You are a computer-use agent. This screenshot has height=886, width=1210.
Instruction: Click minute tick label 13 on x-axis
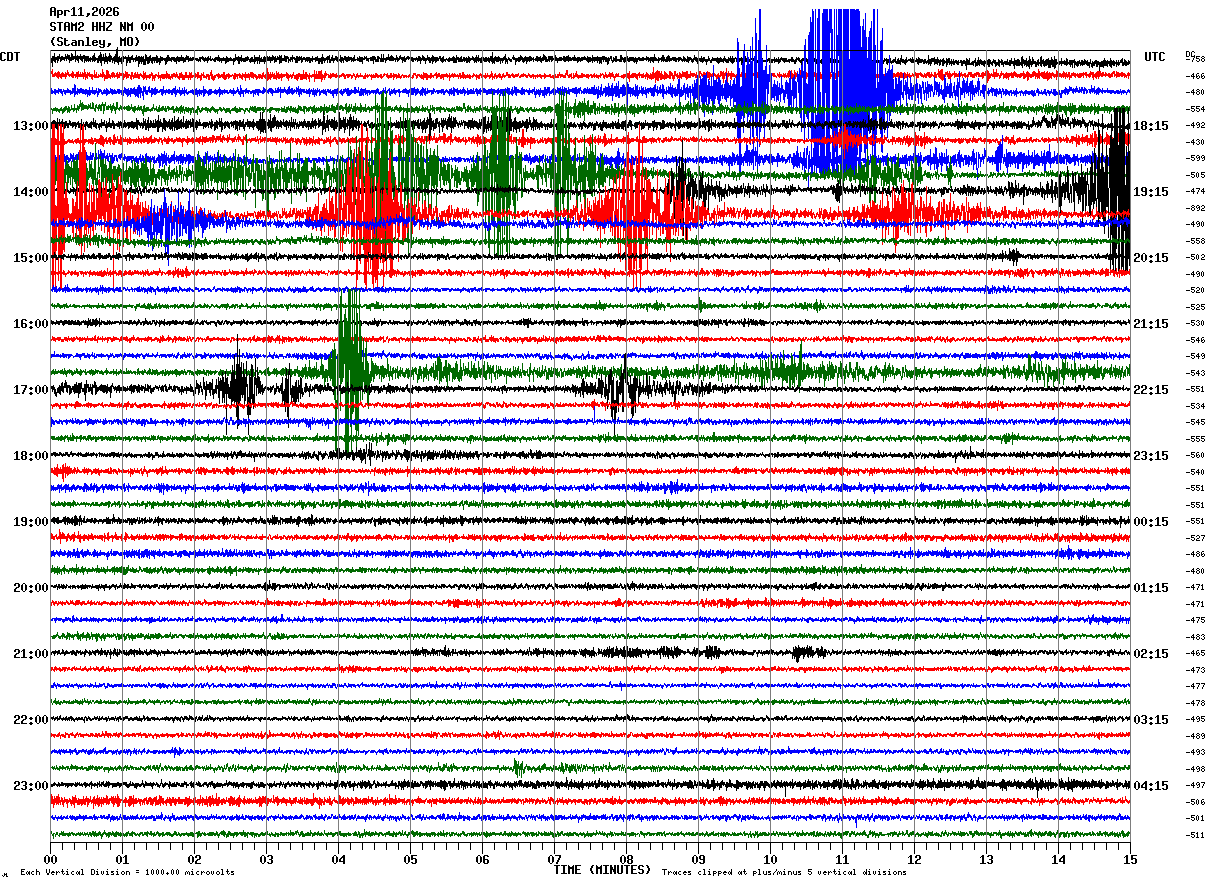[987, 859]
